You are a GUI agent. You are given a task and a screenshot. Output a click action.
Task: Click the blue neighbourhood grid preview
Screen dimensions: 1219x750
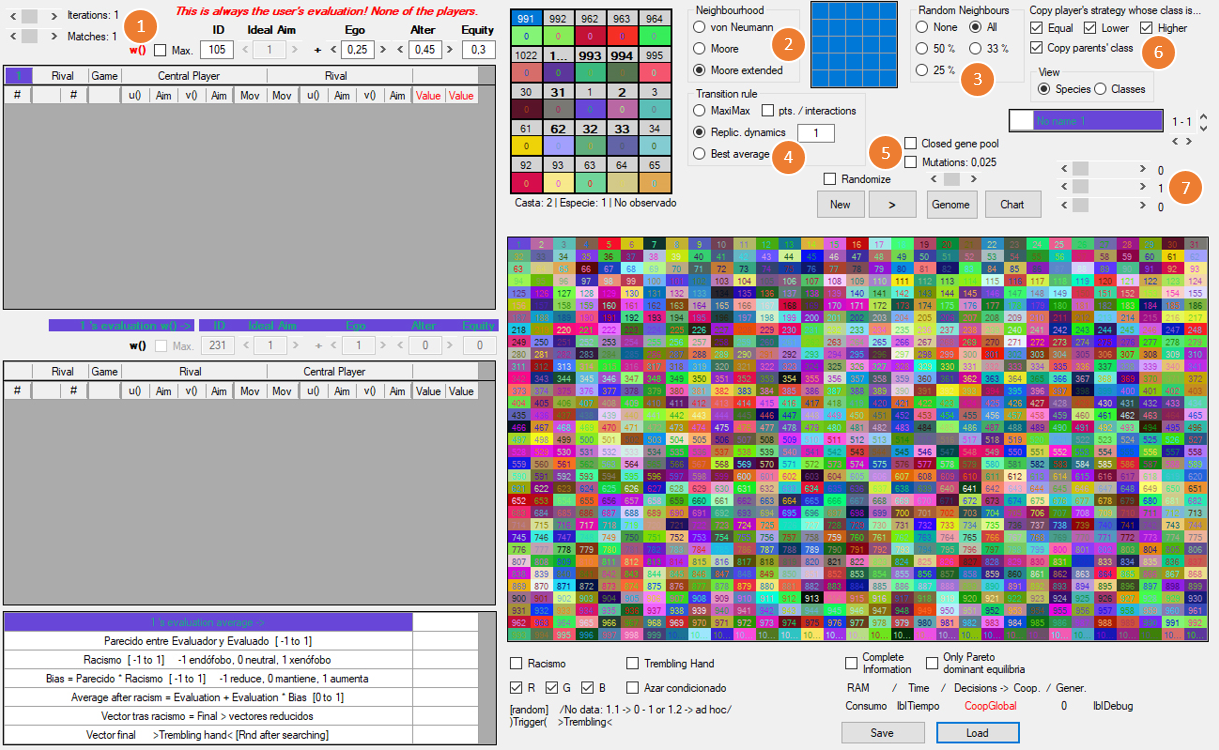tap(853, 45)
